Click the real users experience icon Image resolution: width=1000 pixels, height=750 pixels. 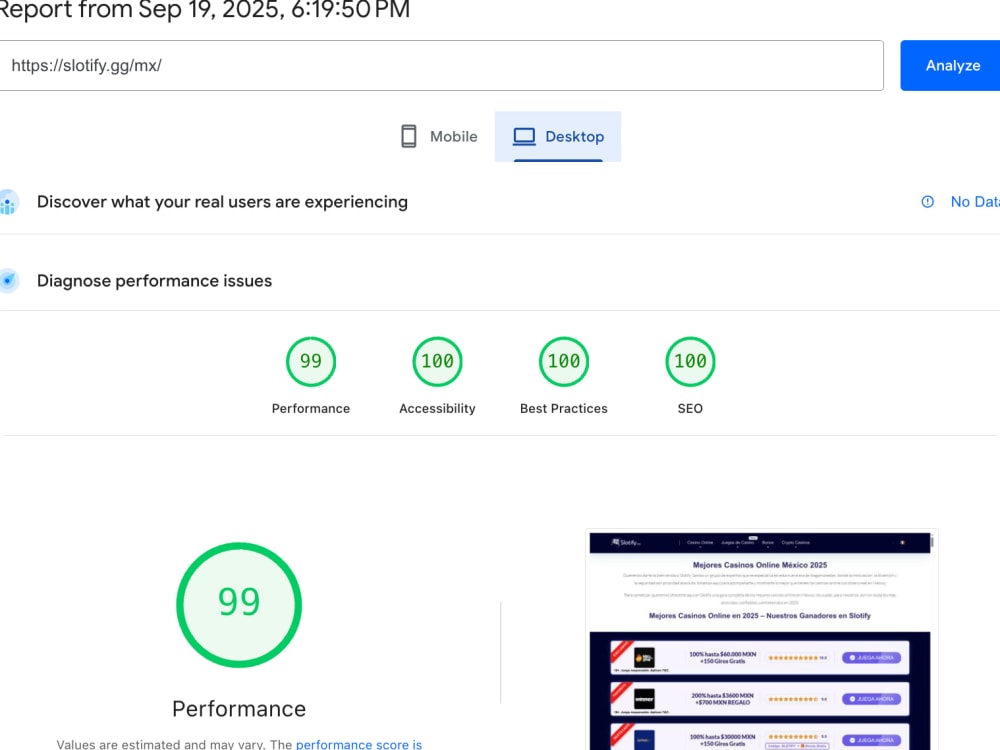coord(8,202)
